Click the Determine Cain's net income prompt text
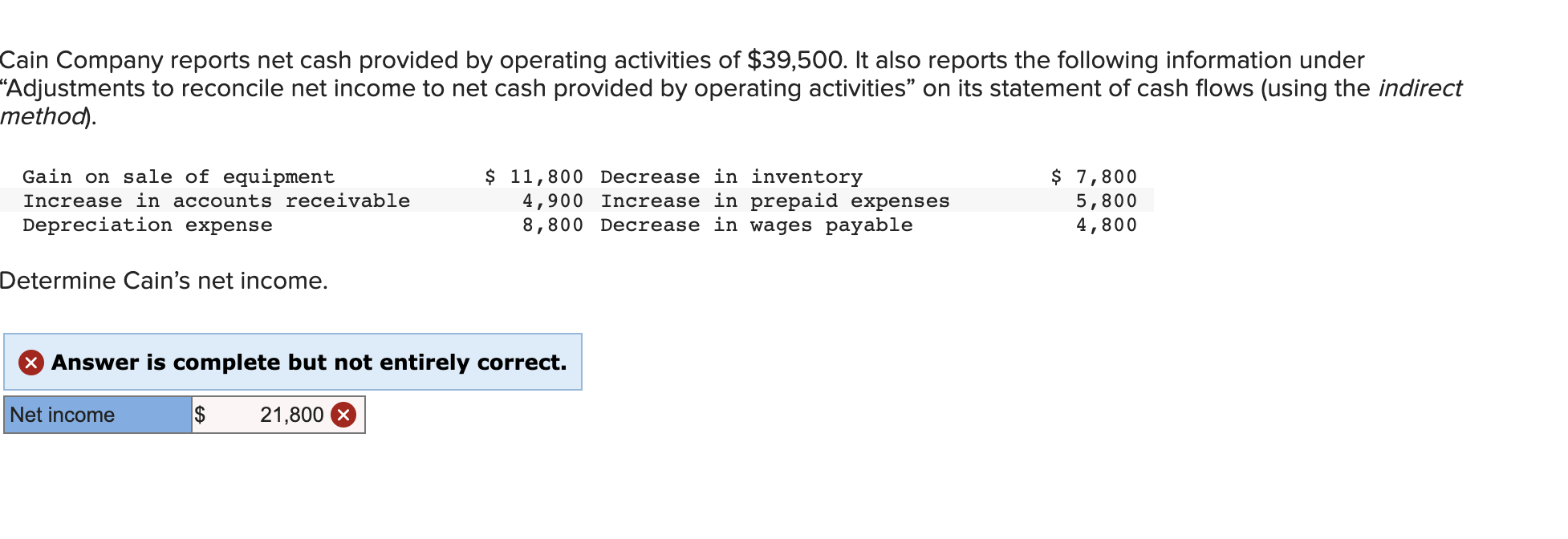The width and height of the screenshot is (1568, 539). [x=164, y=281]
